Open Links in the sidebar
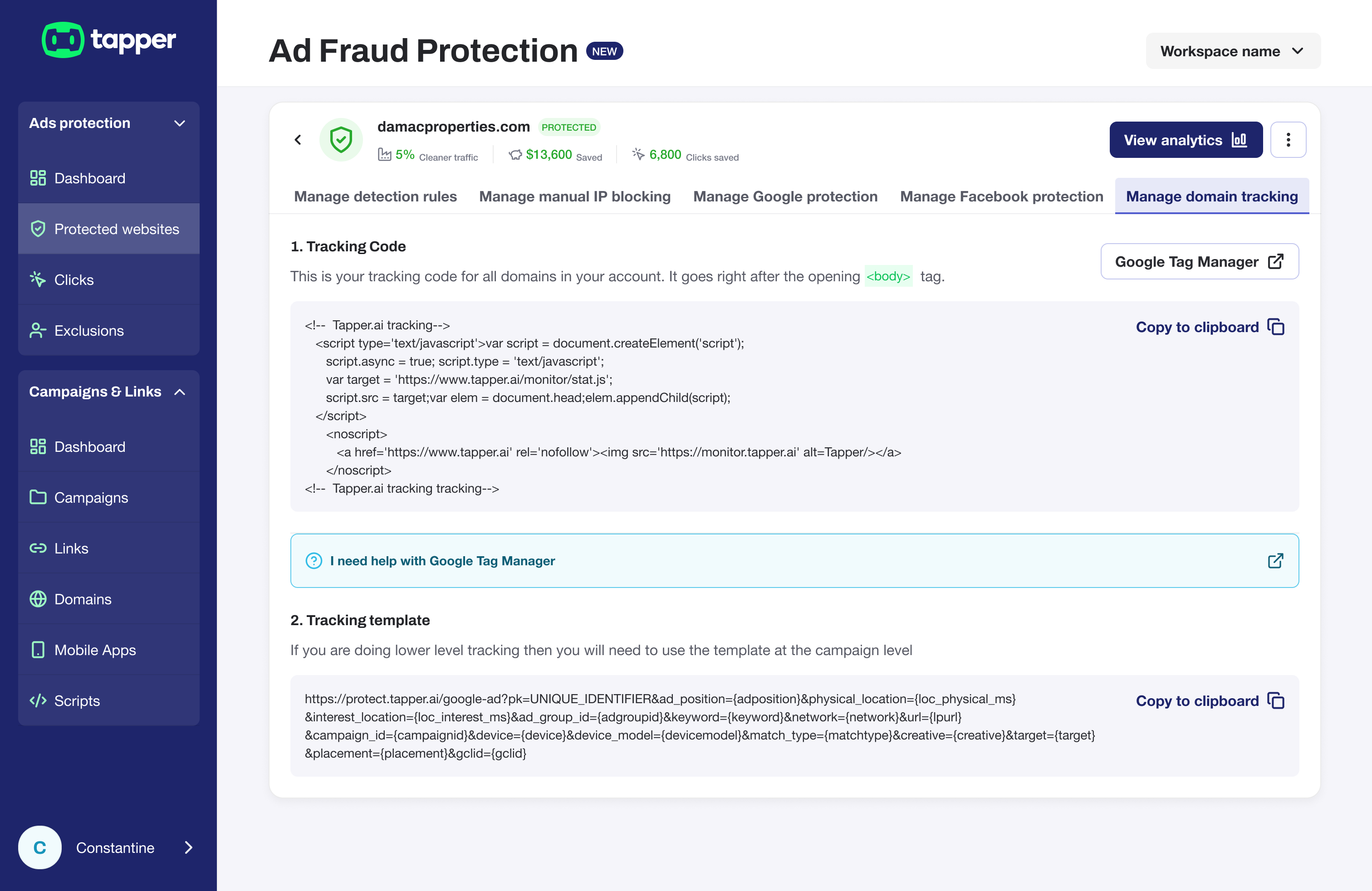 pyautogui.click(x=71, y=548)
